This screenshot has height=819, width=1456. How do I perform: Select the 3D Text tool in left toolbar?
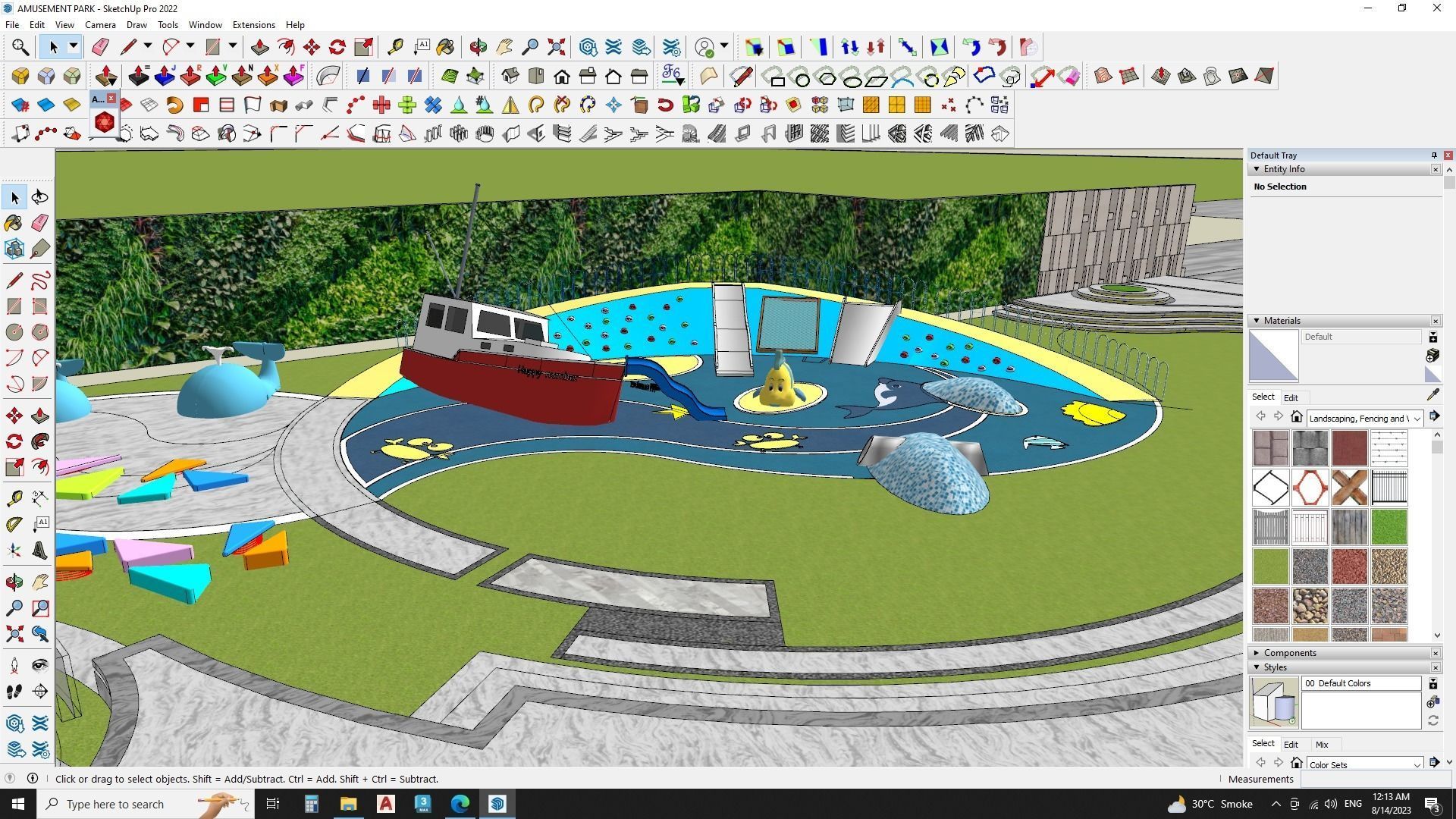coord(40,551)
